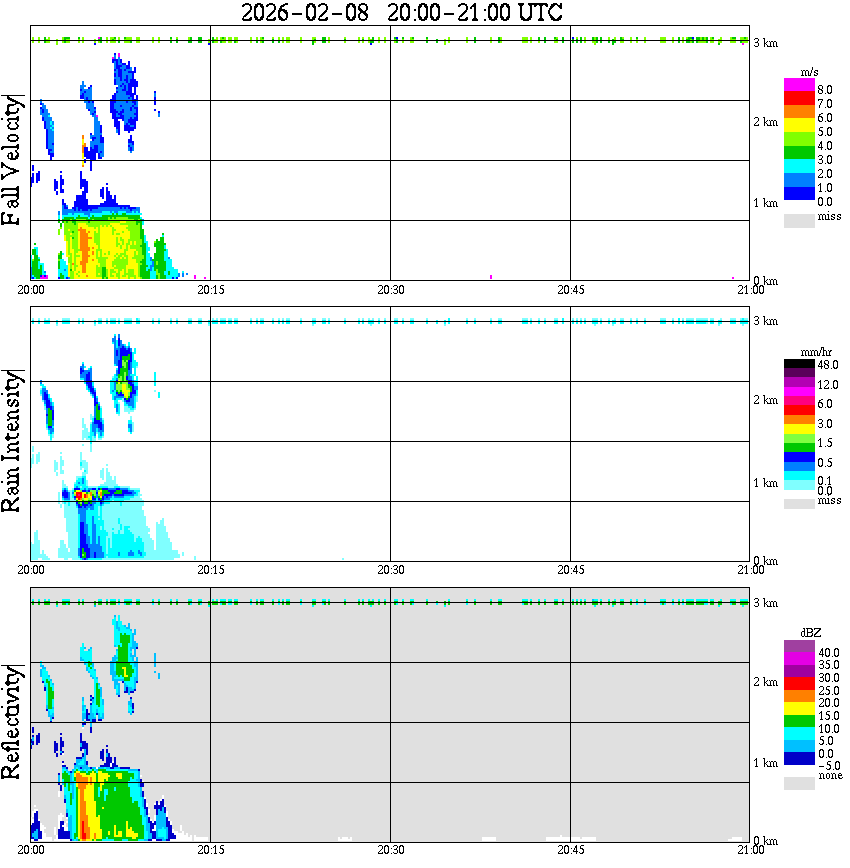
Task: Click the Fall Velocity axis label
Action: tap(11, 160)
